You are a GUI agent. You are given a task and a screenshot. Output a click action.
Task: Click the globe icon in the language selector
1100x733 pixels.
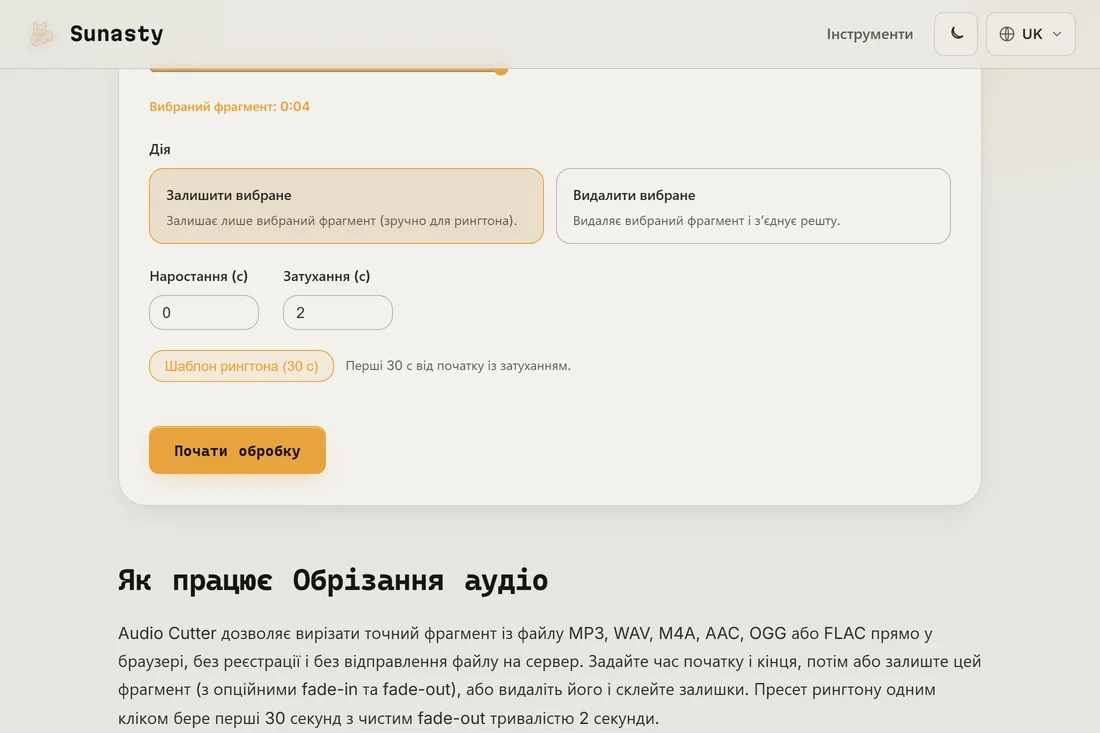point(1007,34)
